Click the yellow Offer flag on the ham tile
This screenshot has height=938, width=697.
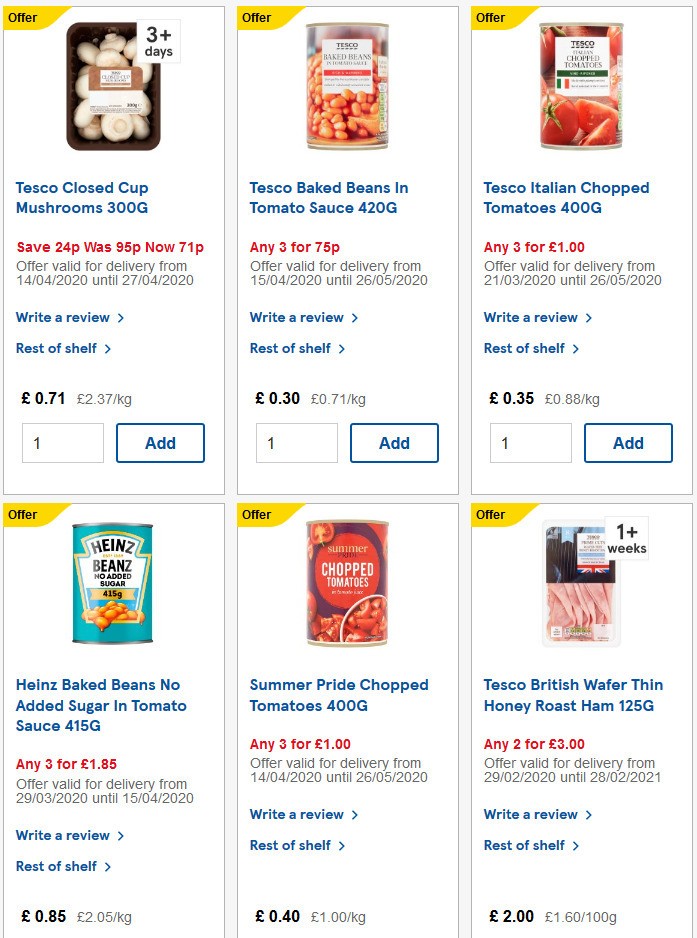click(491, 514)
